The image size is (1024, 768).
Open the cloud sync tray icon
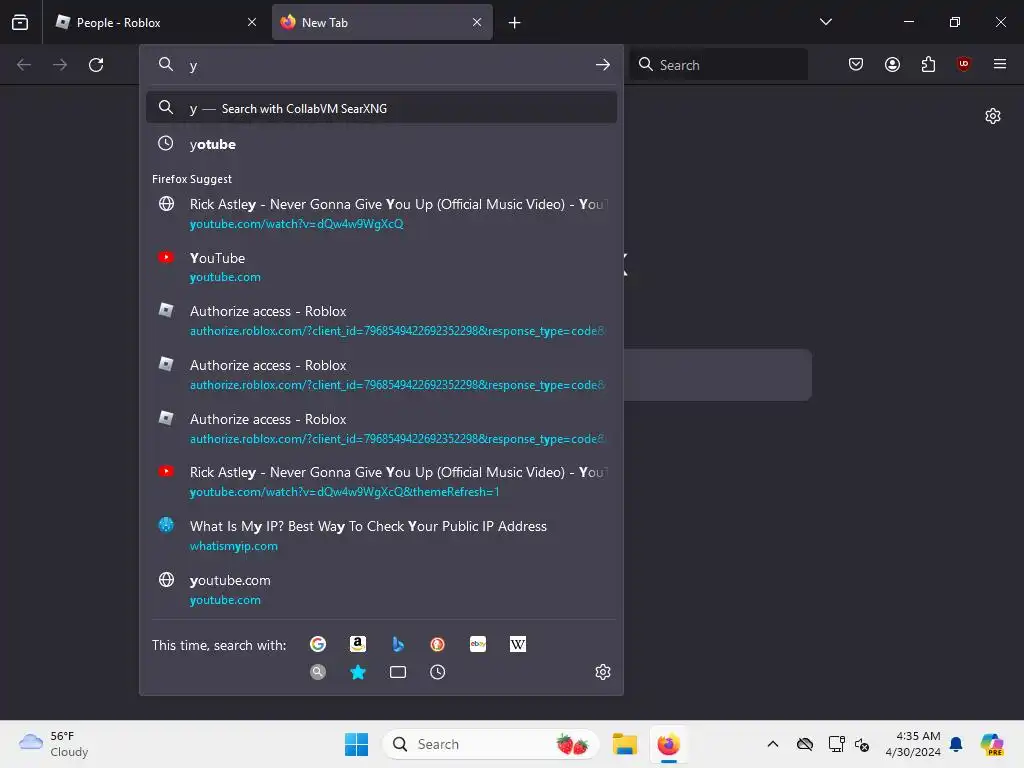805,744
